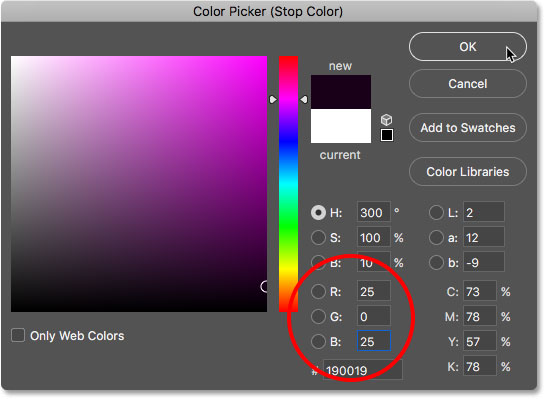
Task: Click the blue B value field
Action: pyautogui.click(x=374, y=341)
